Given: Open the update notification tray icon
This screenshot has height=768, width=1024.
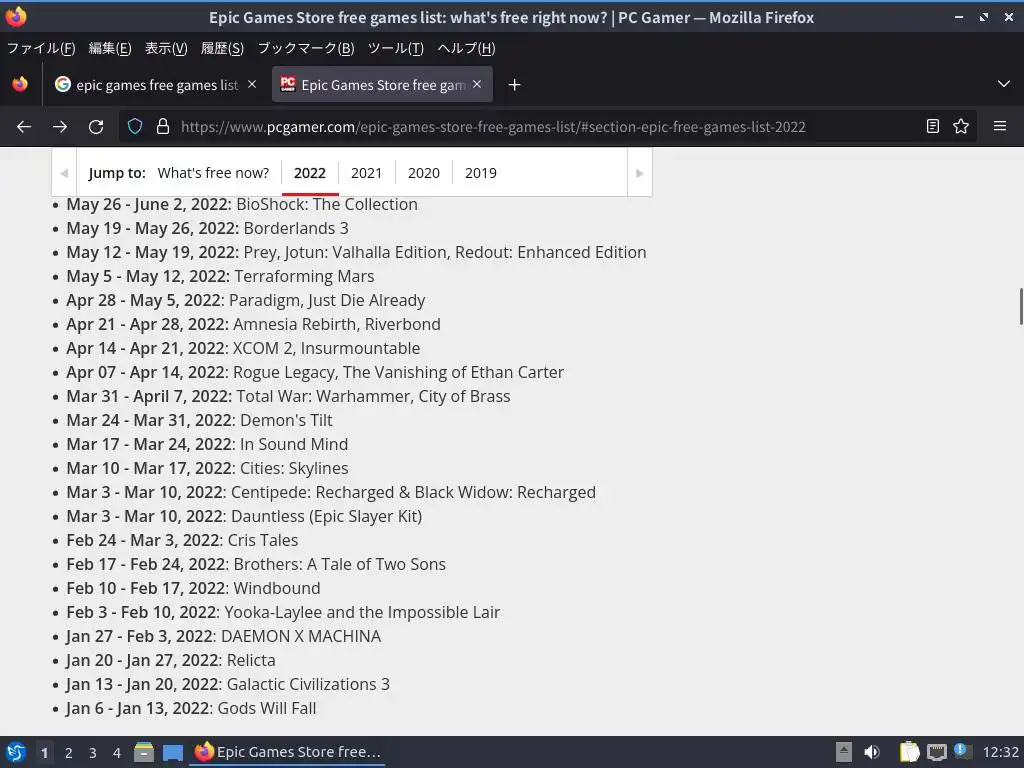Looking at the screenshot, I should pos(963,751).
